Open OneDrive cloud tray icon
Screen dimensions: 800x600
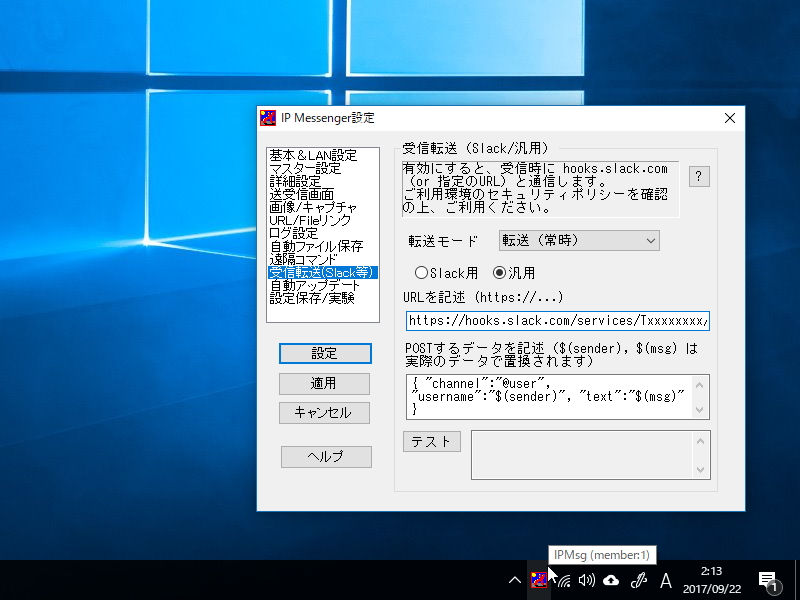[611, 580]
